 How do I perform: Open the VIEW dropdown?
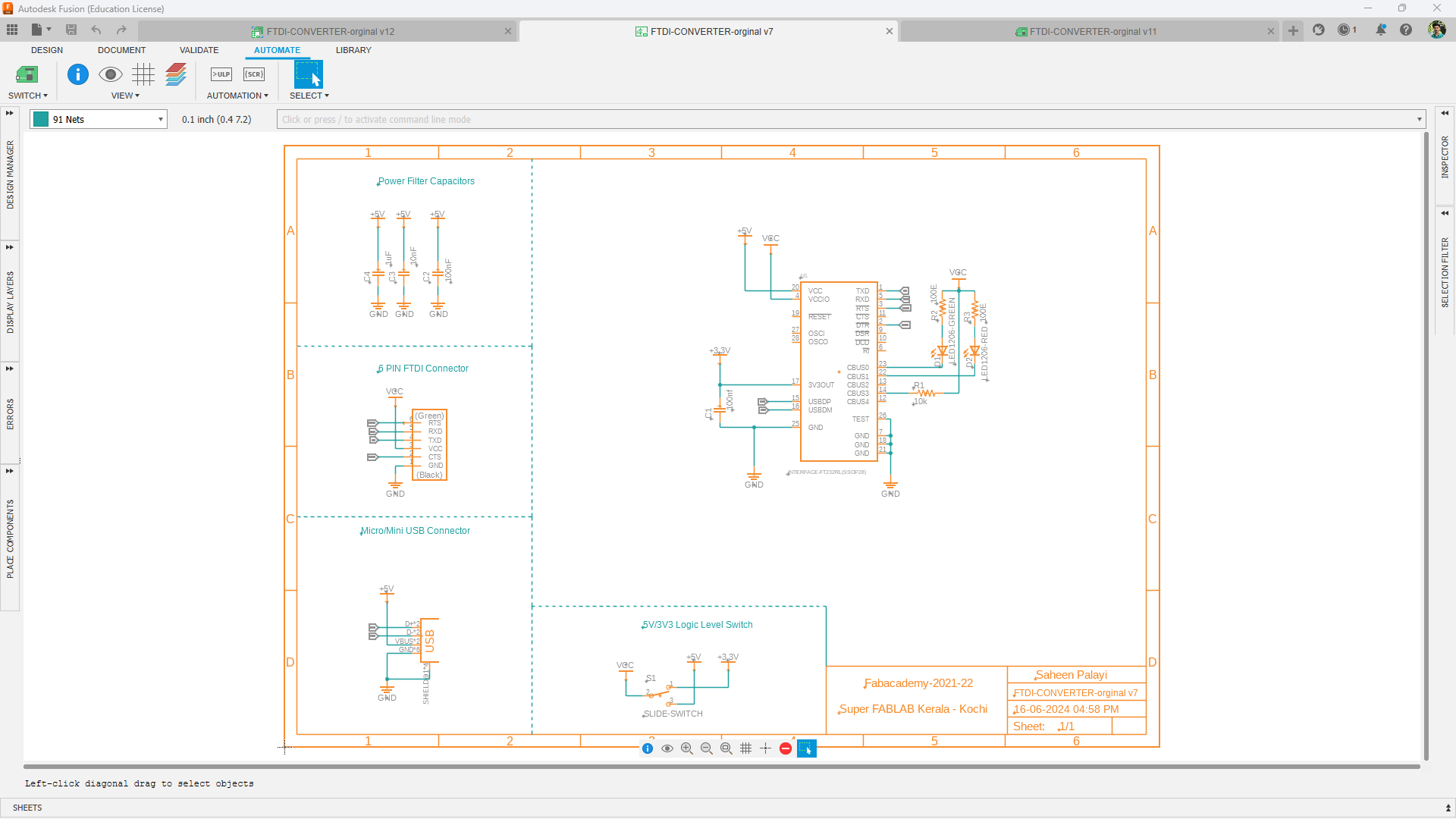point(125,96)
